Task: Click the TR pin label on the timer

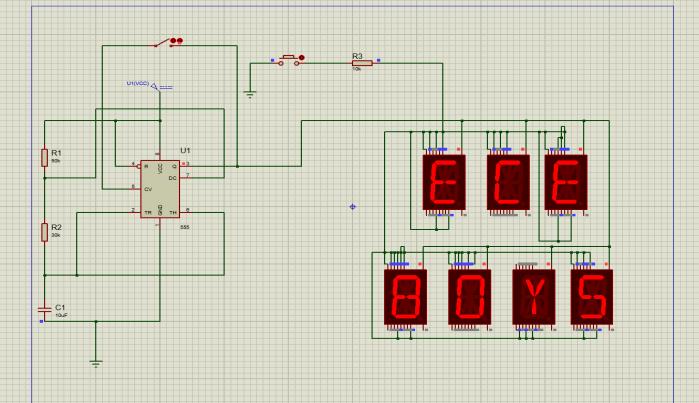Action: coord(148,213)
